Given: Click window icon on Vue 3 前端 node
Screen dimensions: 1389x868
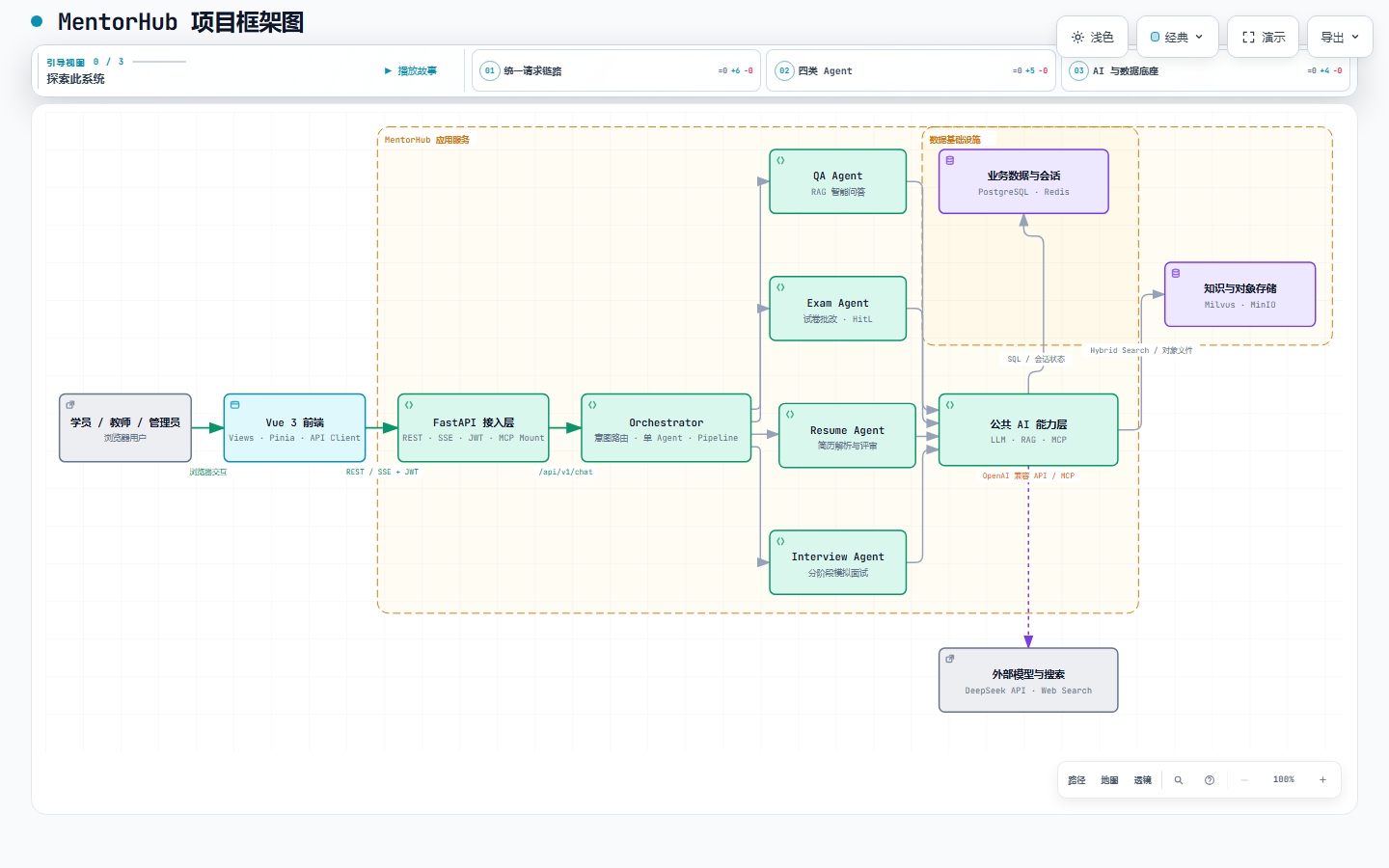Looking at the screenshot, I should pos(234,405).
